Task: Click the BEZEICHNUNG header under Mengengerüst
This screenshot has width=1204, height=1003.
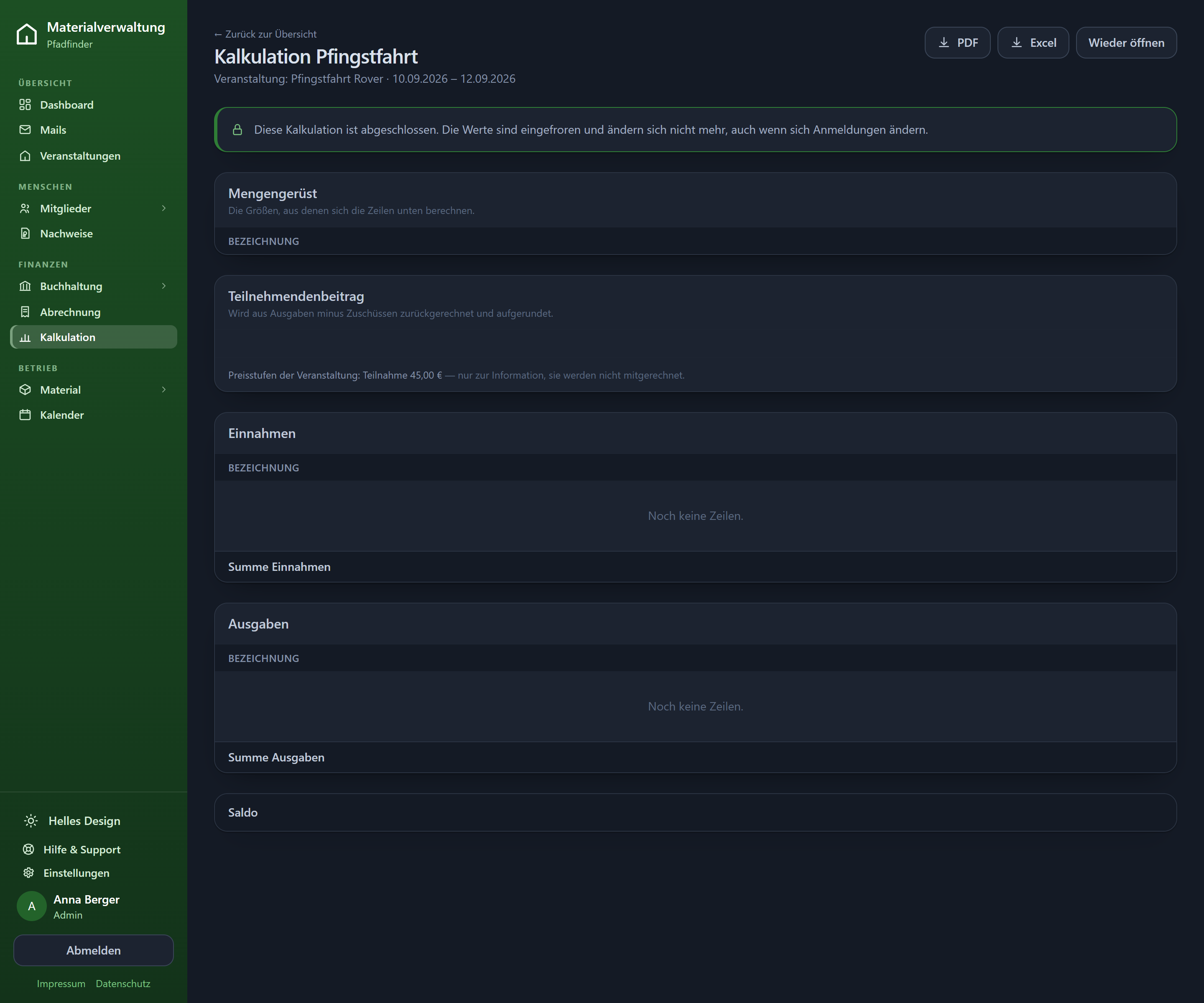Action: tap(264, 241)
